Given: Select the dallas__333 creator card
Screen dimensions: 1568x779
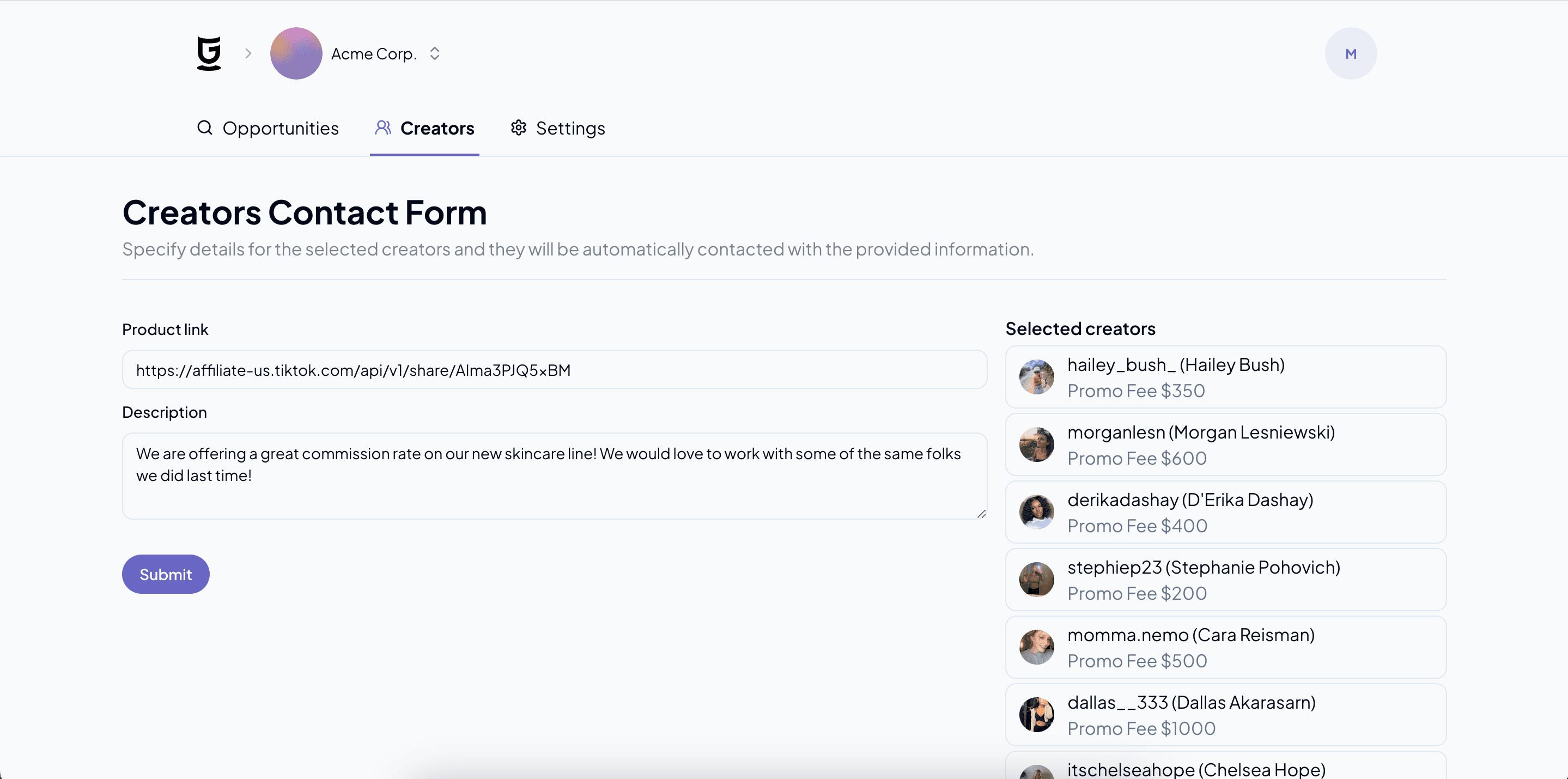Looking at the screenshot, I should [x=1226, y=715].
